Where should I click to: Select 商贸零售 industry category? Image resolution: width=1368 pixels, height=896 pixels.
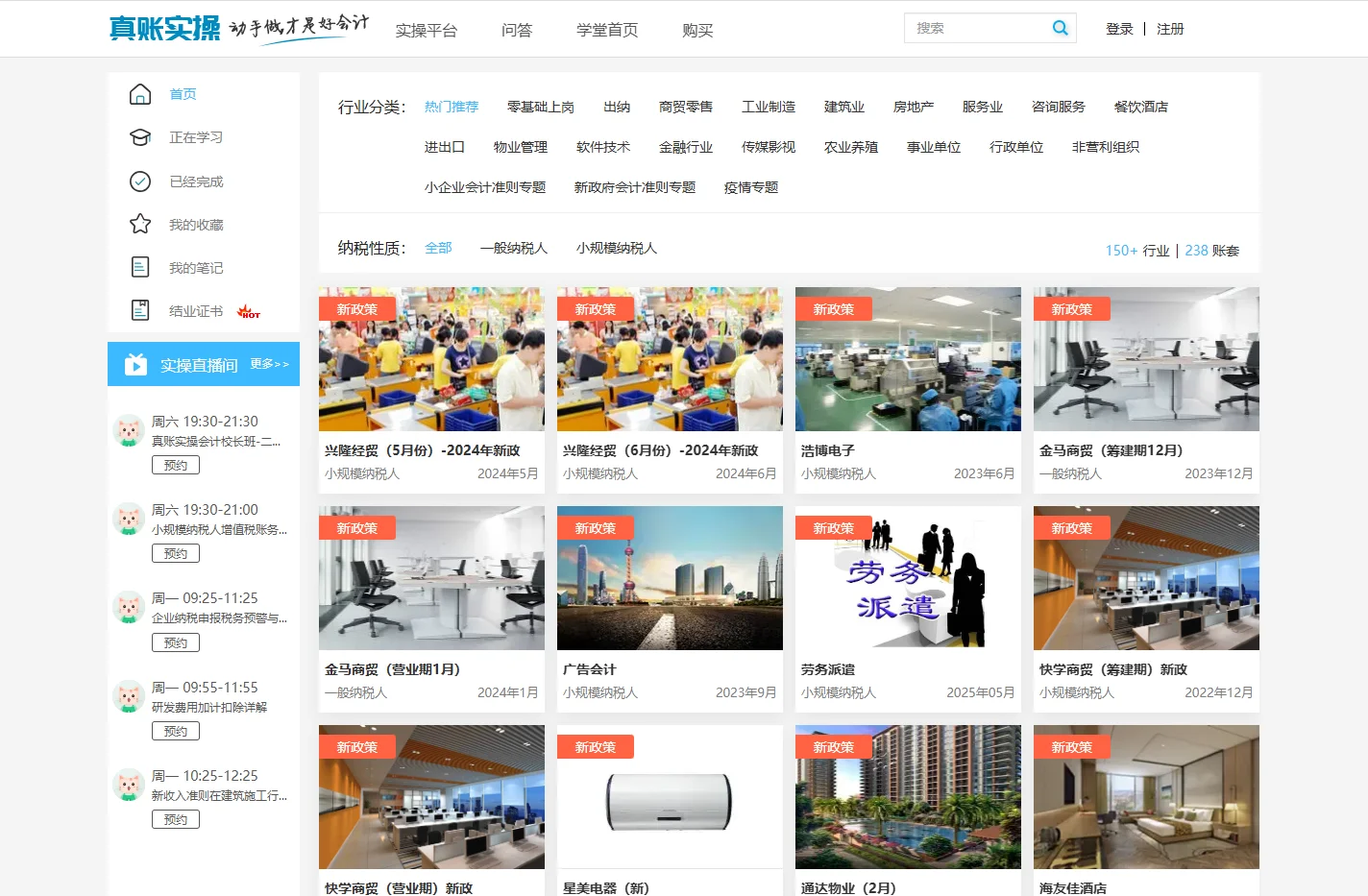(686, 107)
